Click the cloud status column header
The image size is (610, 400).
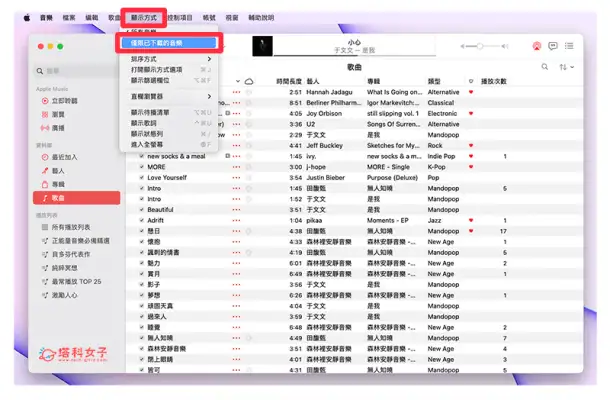[x=249, y=81]
